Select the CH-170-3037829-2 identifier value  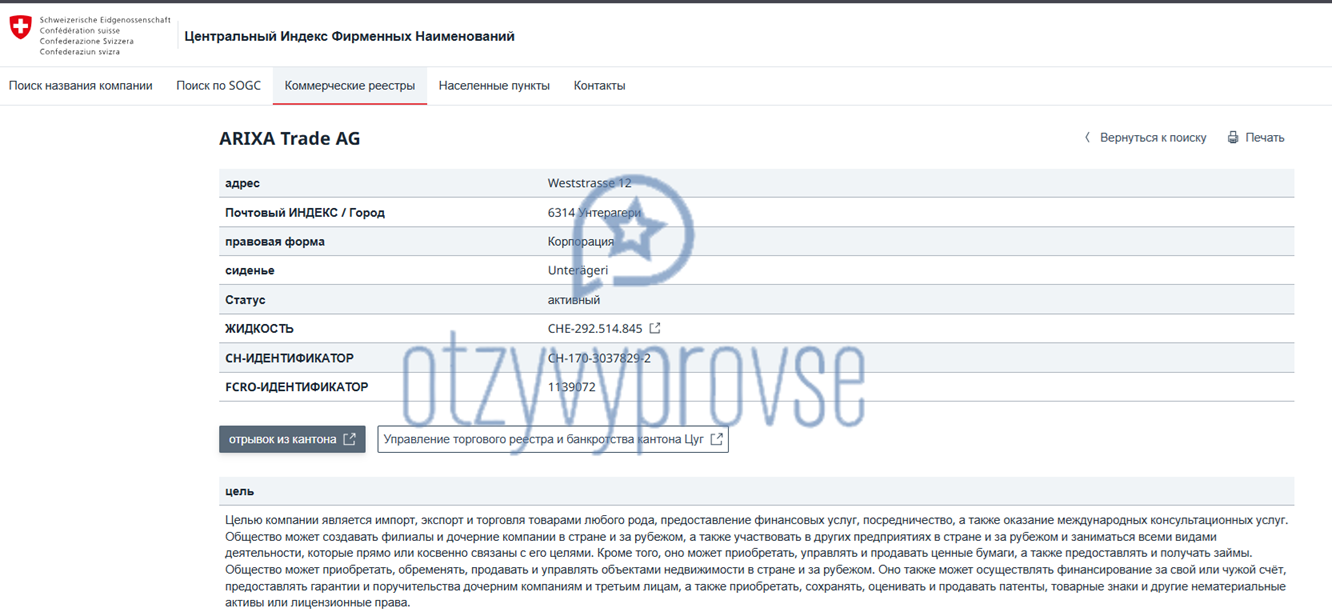click(599, 358)
